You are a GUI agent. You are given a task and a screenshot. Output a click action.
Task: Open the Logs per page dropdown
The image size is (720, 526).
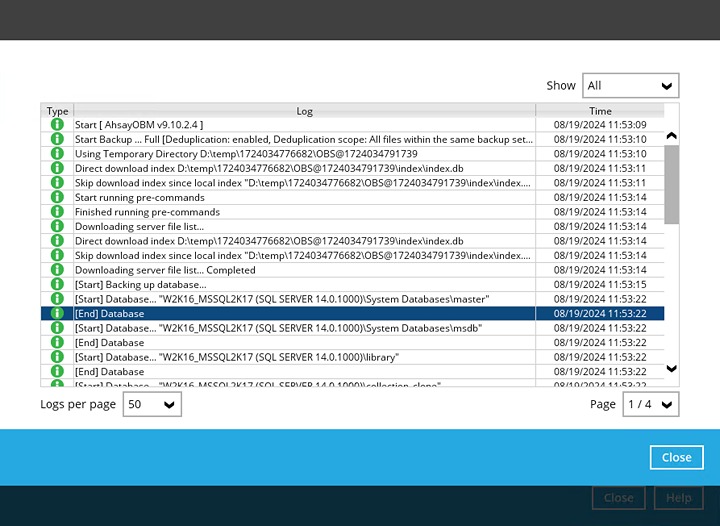[x=152, y=404]
